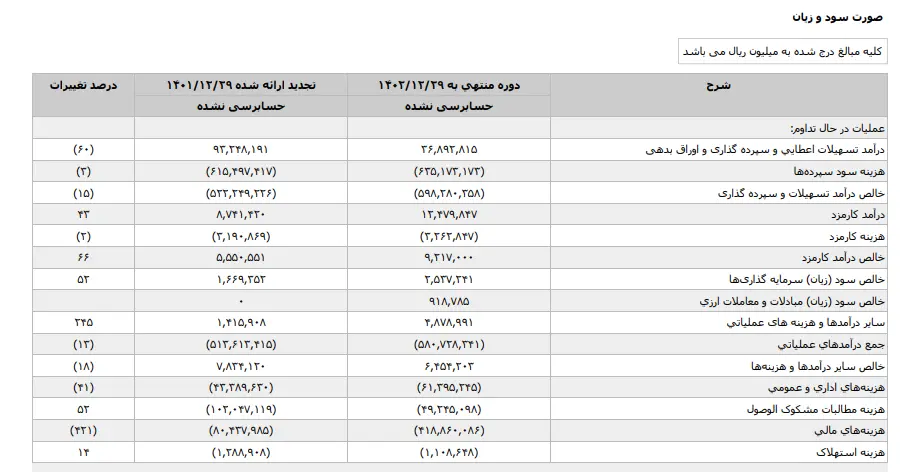Click the درصد تغییرات column header

[x=84, y=85]
